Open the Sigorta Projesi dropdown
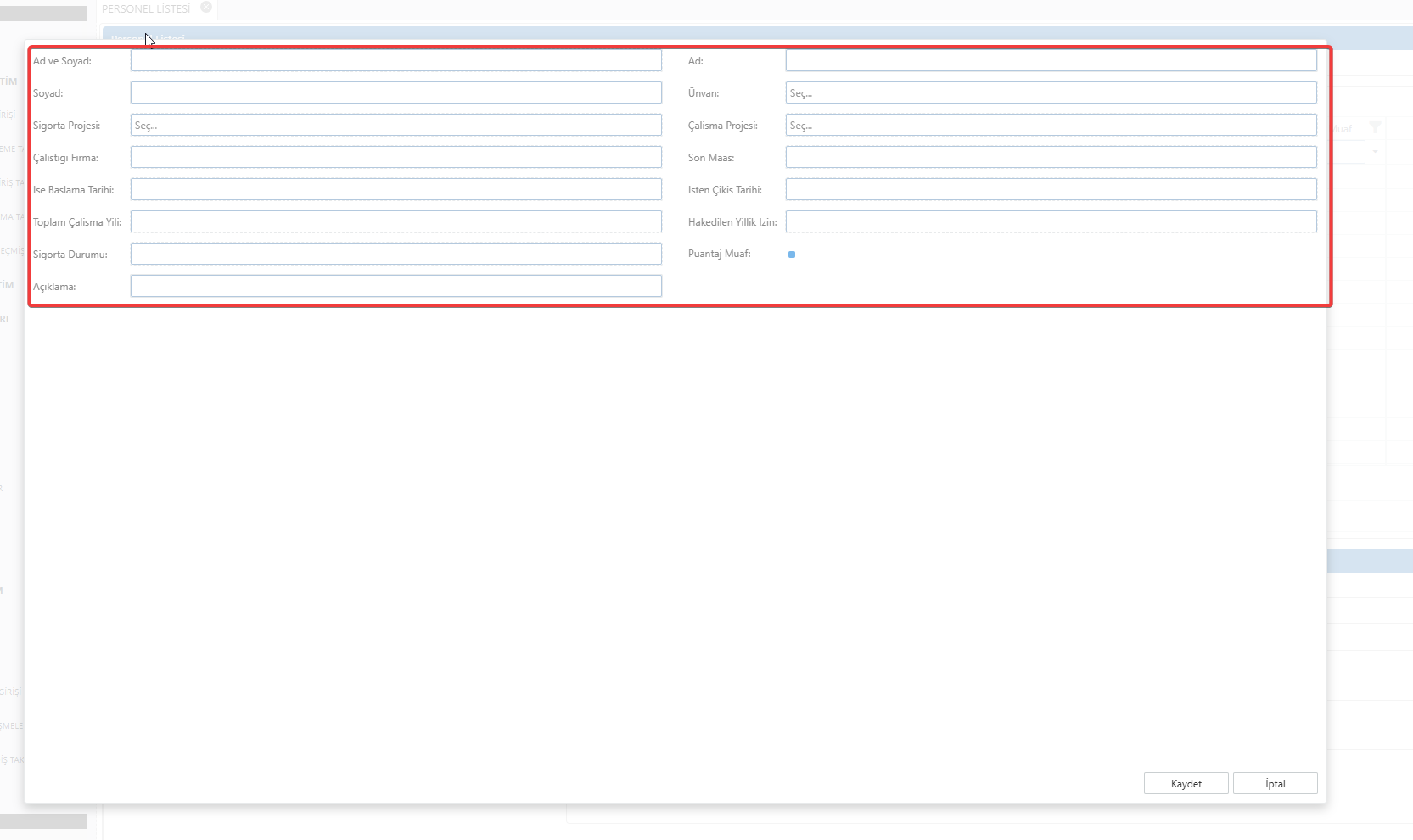Screen dimensions: 1413x840 point(395,126)
